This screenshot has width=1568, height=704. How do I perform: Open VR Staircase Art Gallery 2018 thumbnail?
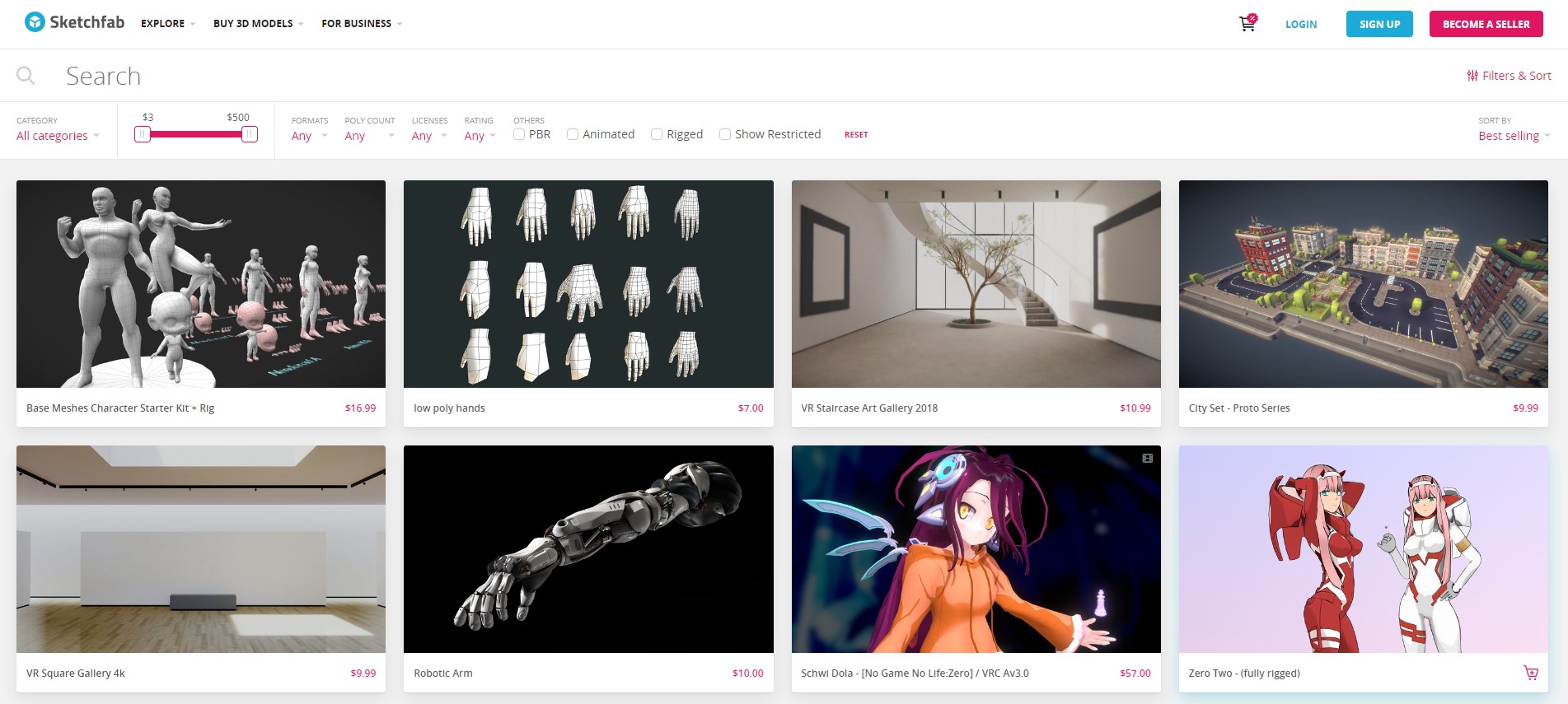tap(976, 284)
